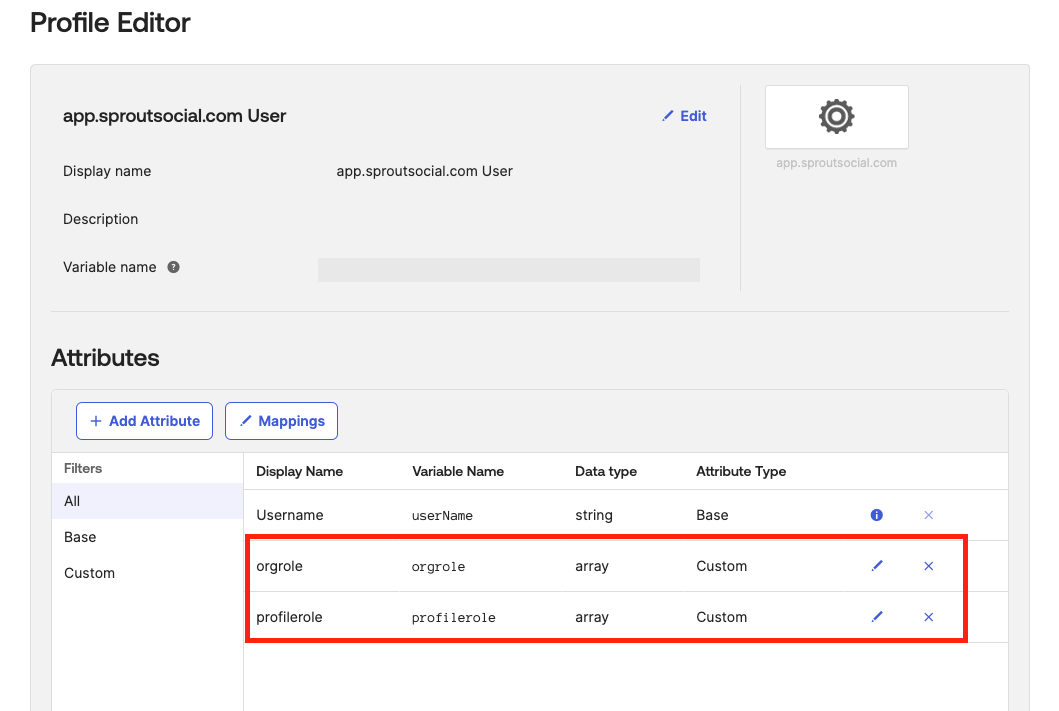
Task: Click the profilerole display name cell
Action: coord(289,617)
